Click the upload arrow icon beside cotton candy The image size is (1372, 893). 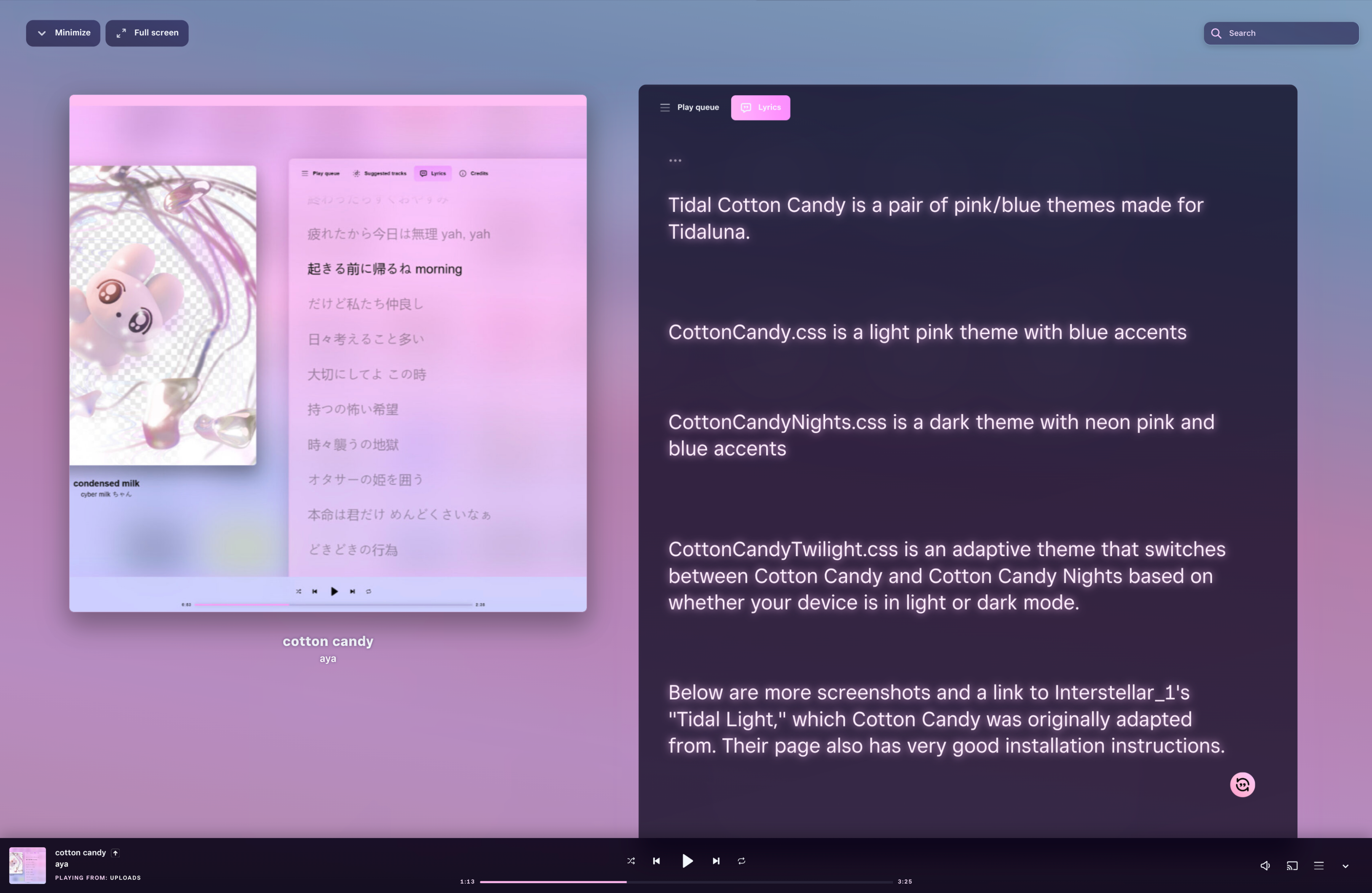pos(115,853)
